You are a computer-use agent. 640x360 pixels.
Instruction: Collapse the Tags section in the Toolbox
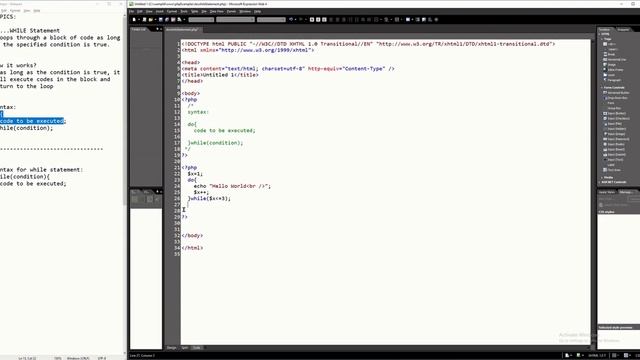pos(602,39)
